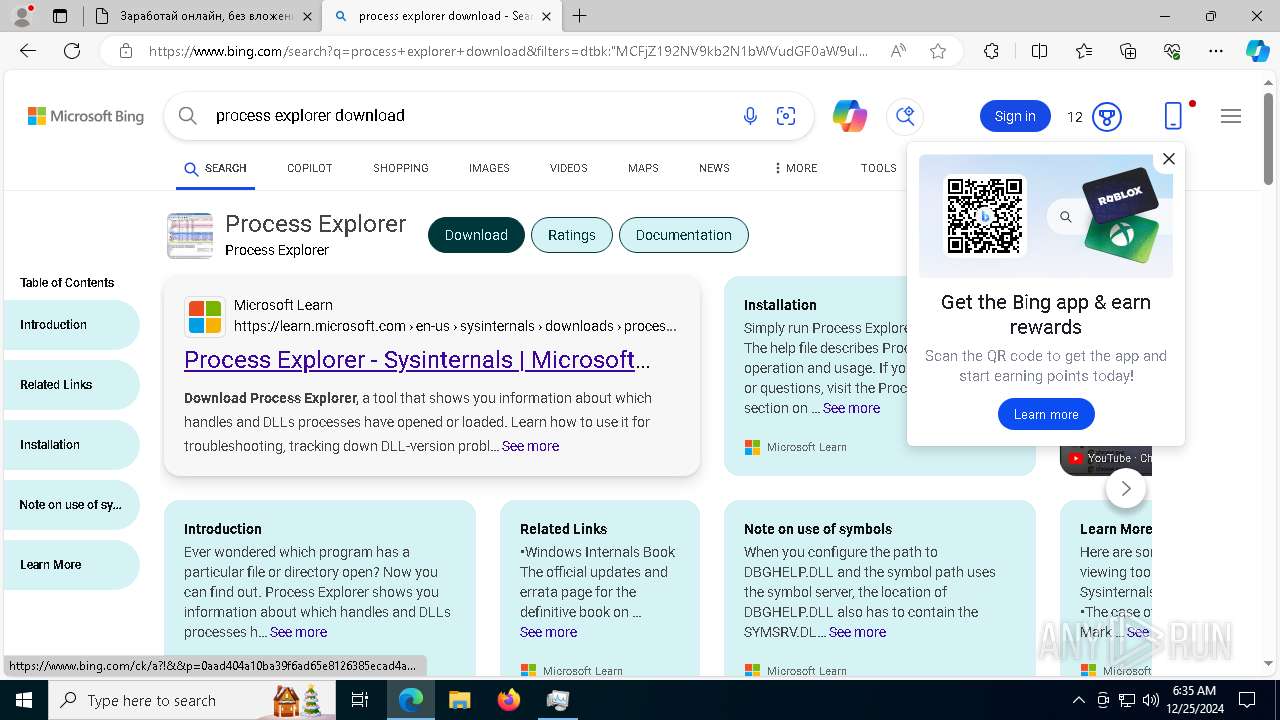Screen dimensions: 1280x720
Task: Open the colorful Copilot icon beside search box
Action: point(850,116)
